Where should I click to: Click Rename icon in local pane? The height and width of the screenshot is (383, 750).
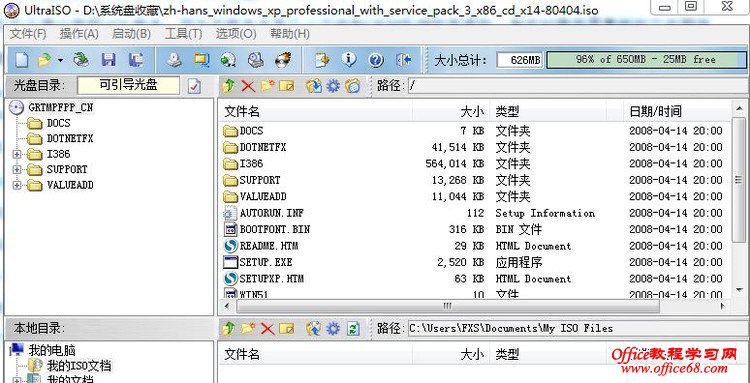pyautogui.click(x=287, y=328)
